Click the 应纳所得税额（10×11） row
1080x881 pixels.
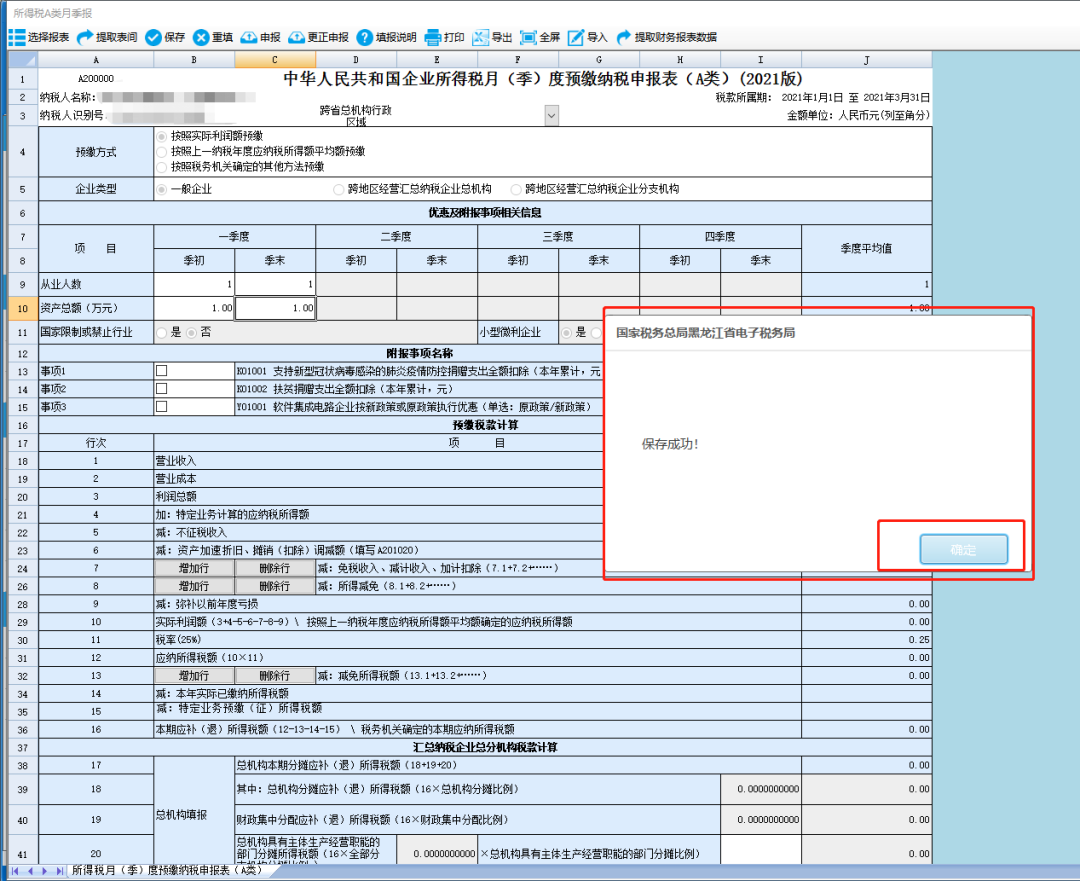tap(477, 658)
